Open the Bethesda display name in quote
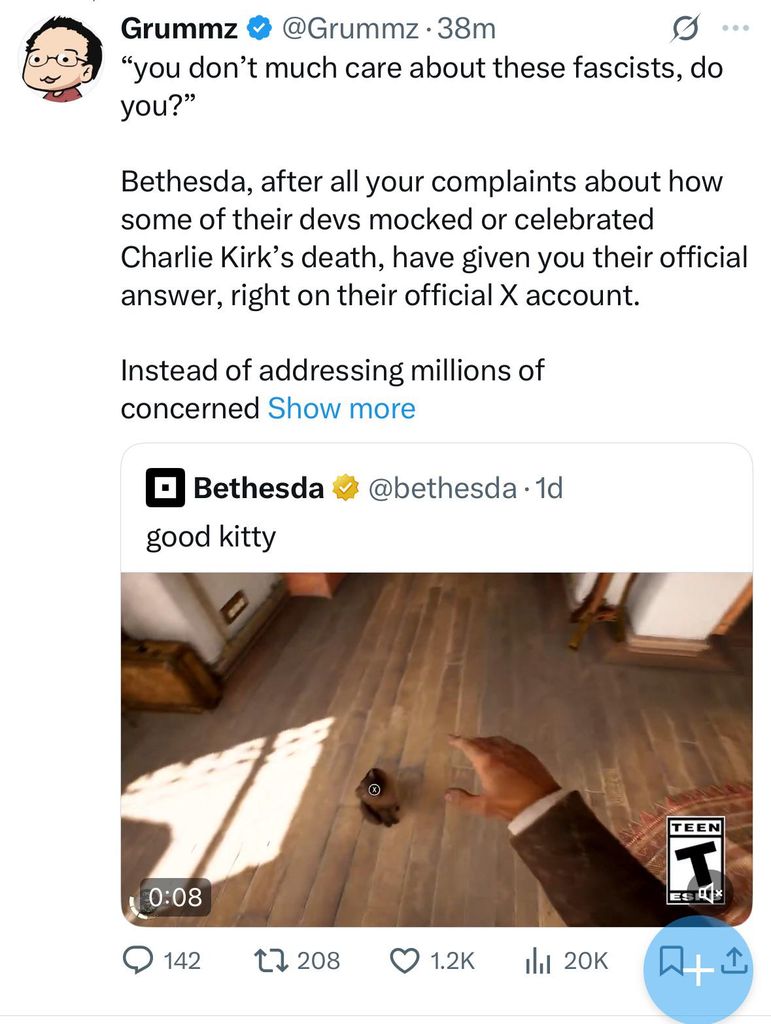The width and height of the screenshot is (771, 1024). coord(258,488)
